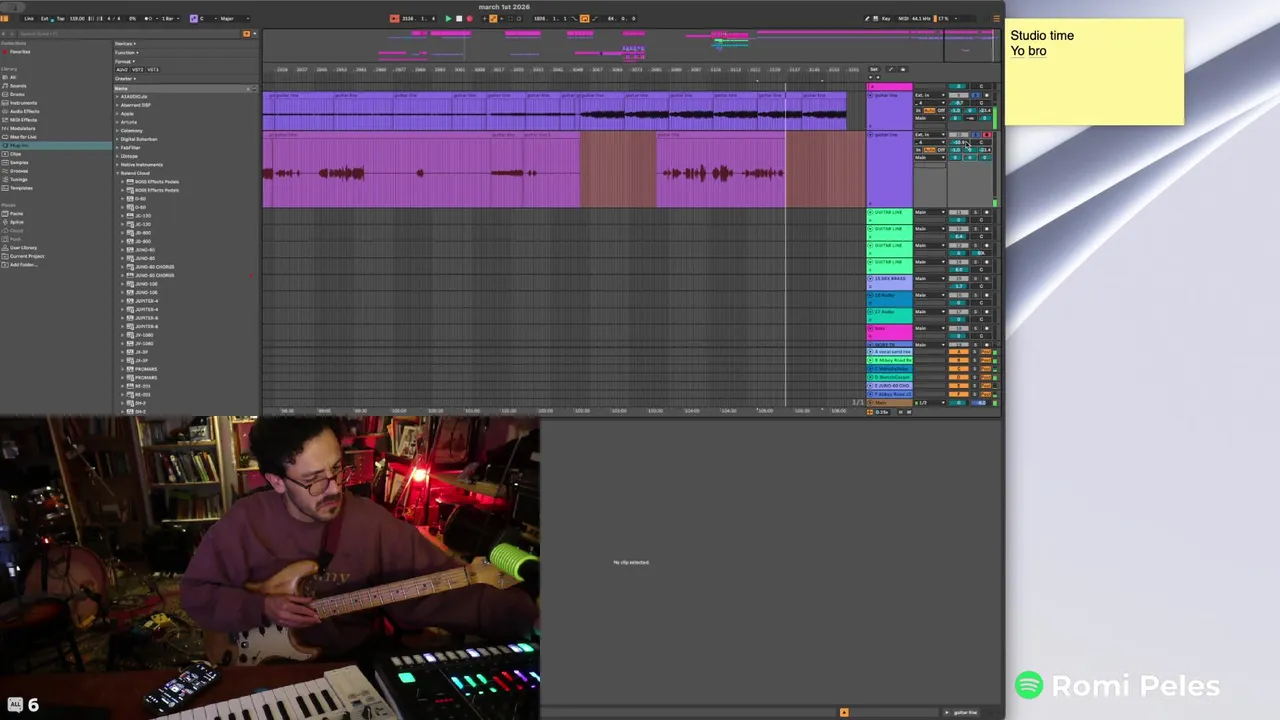Expand the Arturia plug-in folder
Screen dimensions: 1280x720
(x=119, y=122)
